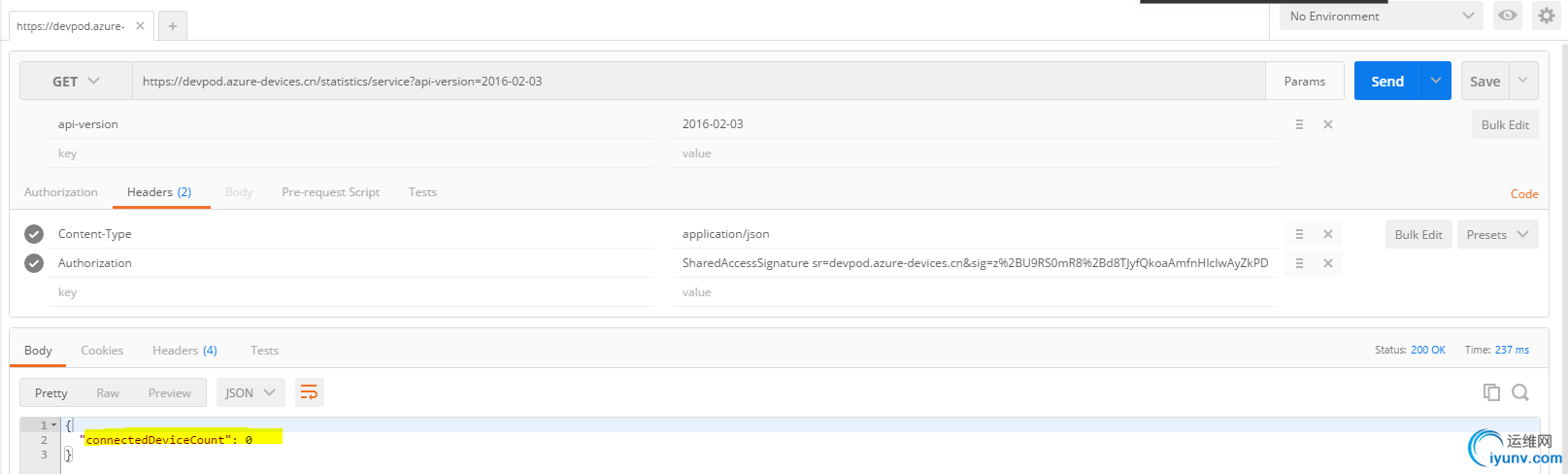Open the GET method dropdown

76,82
